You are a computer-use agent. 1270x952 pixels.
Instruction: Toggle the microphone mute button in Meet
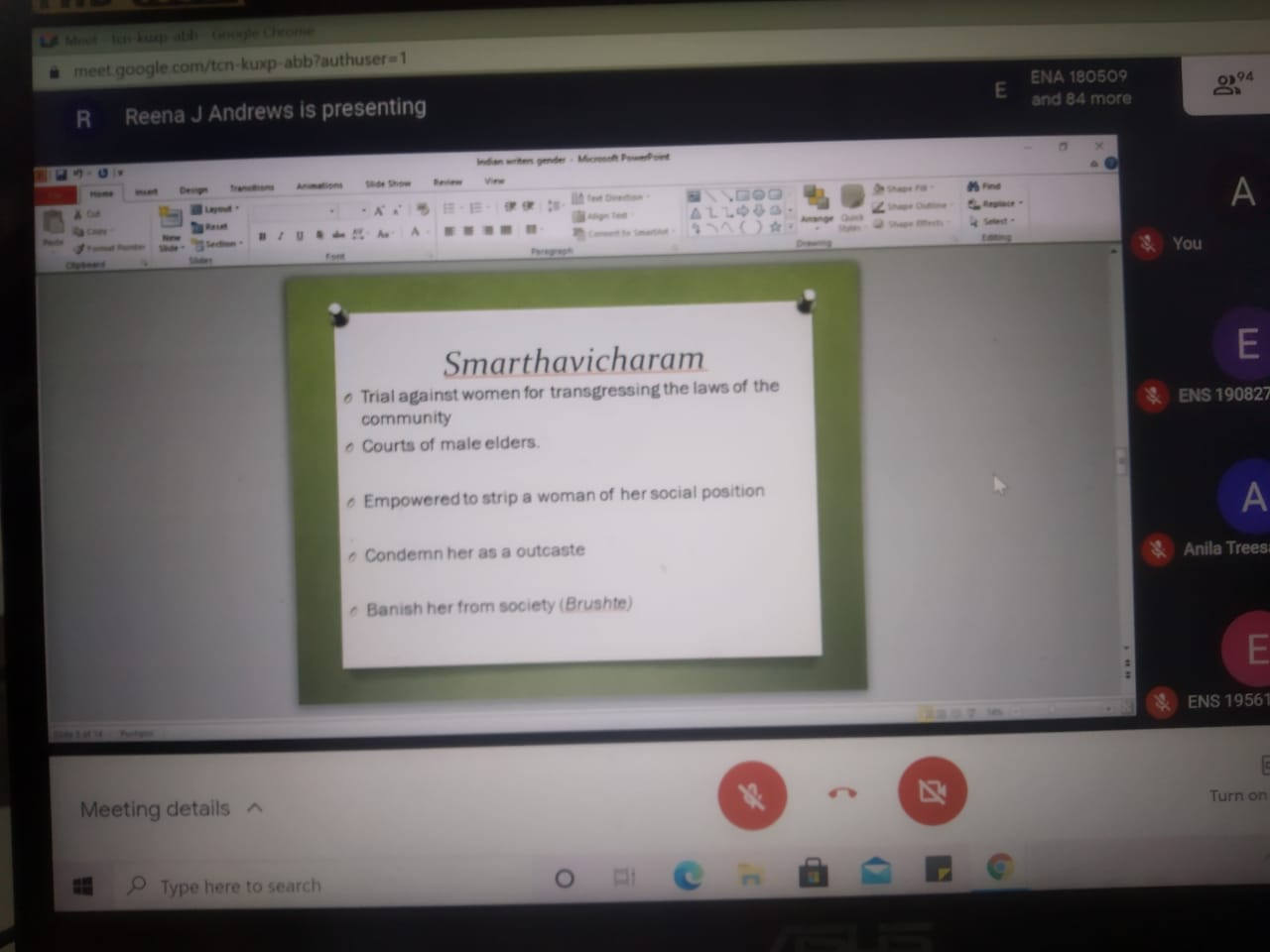(752, 795)
